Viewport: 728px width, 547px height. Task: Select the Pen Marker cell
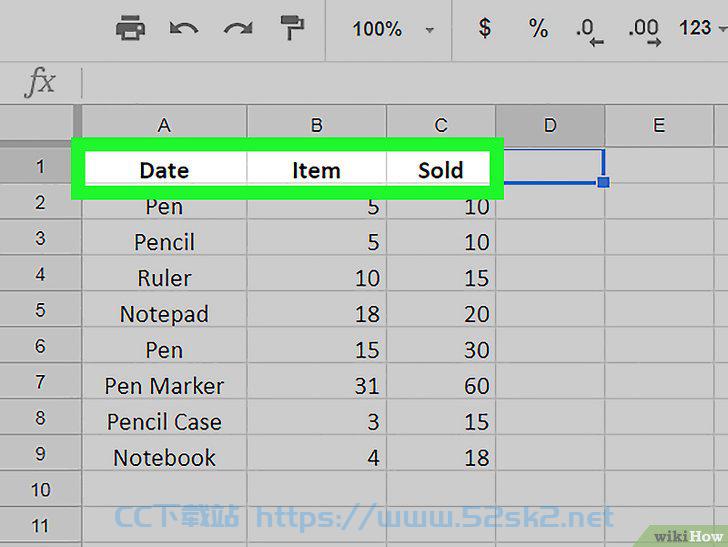point(164,386)
